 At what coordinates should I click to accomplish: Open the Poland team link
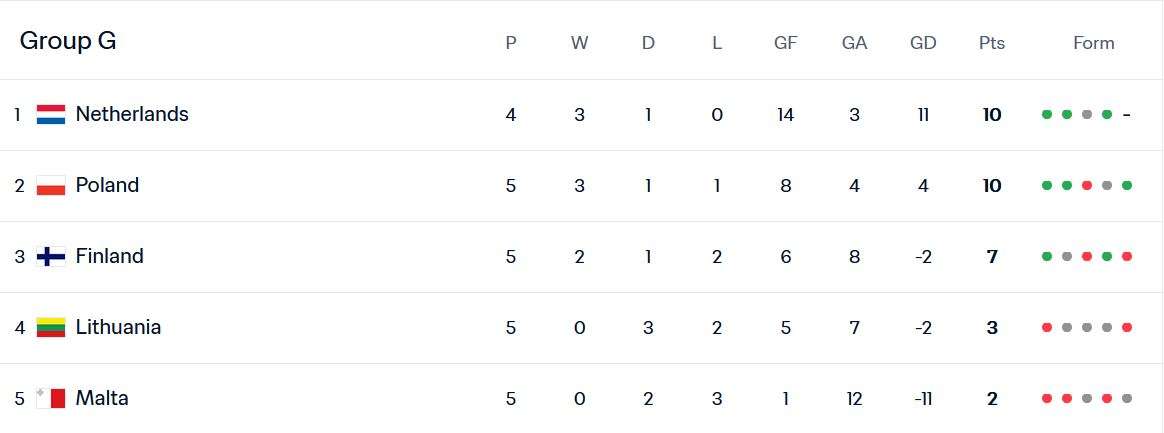click(107, 186)
